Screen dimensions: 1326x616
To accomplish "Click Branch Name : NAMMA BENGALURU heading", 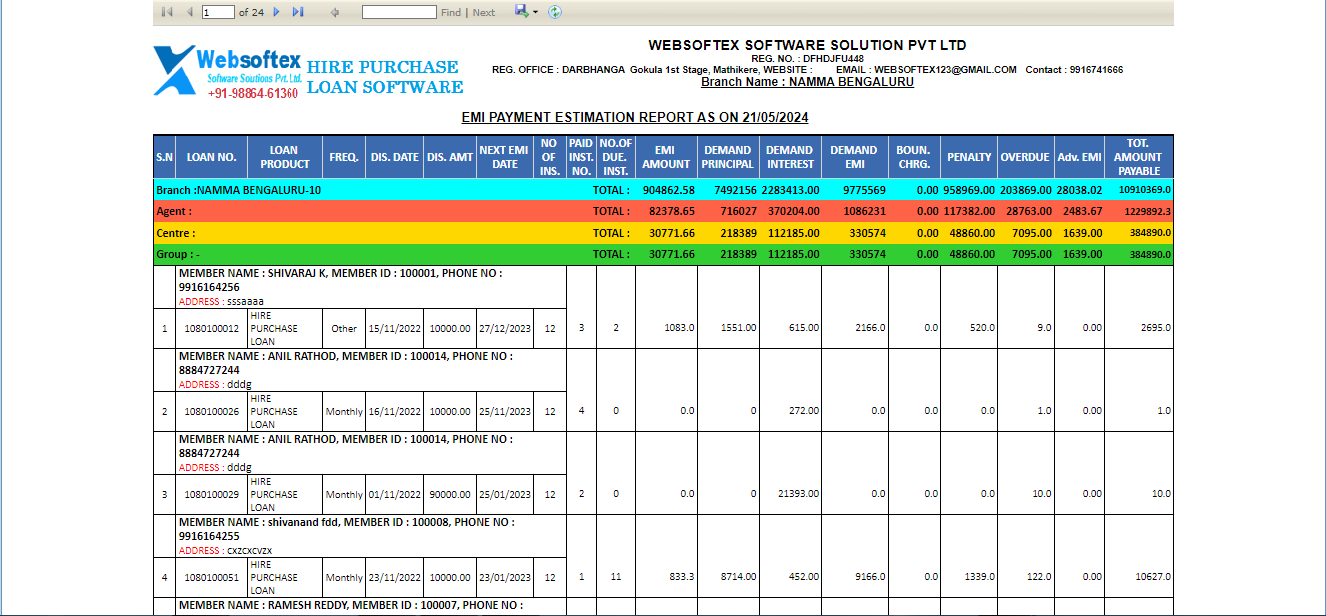I will tap(807, 82).
